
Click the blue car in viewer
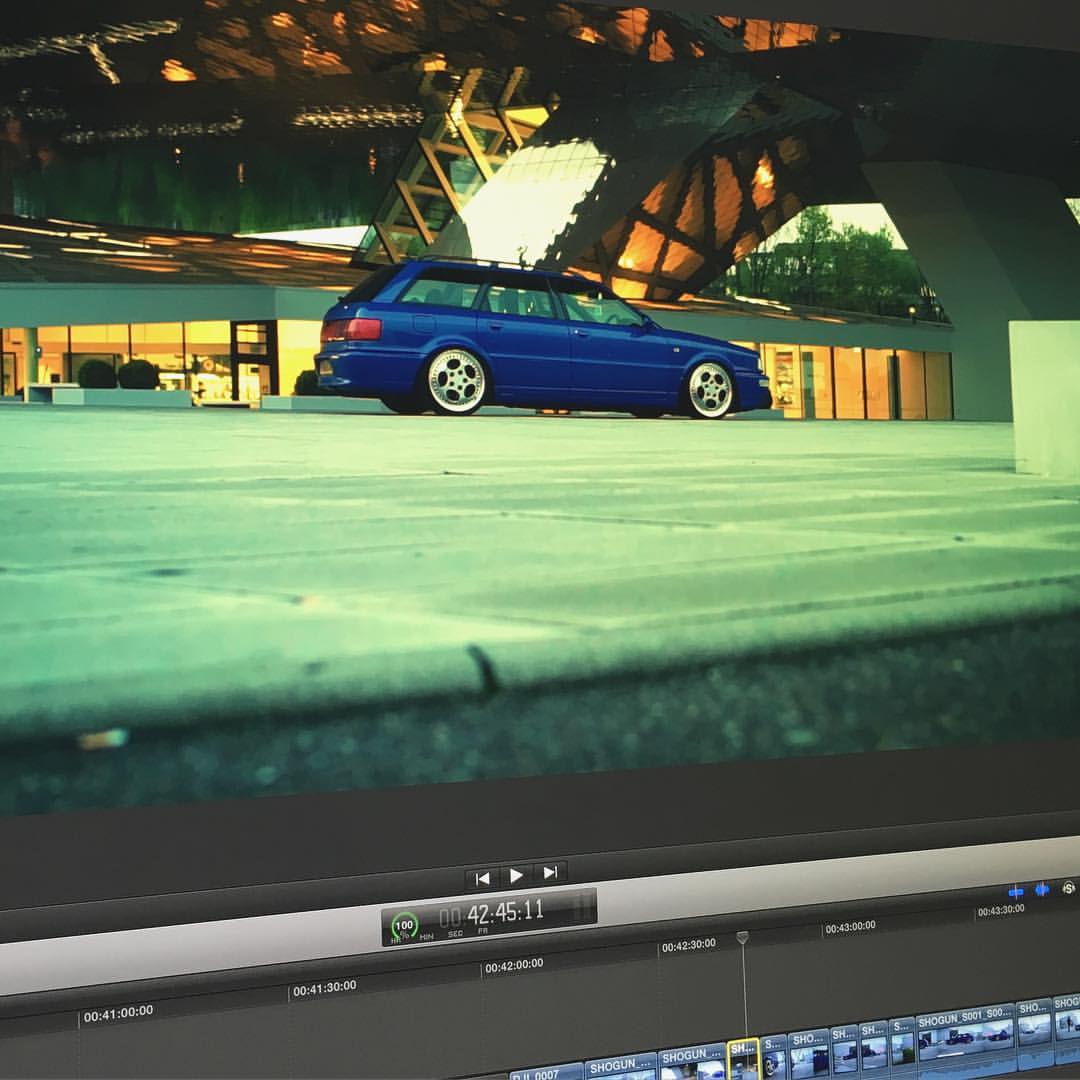tap(542, 340)
